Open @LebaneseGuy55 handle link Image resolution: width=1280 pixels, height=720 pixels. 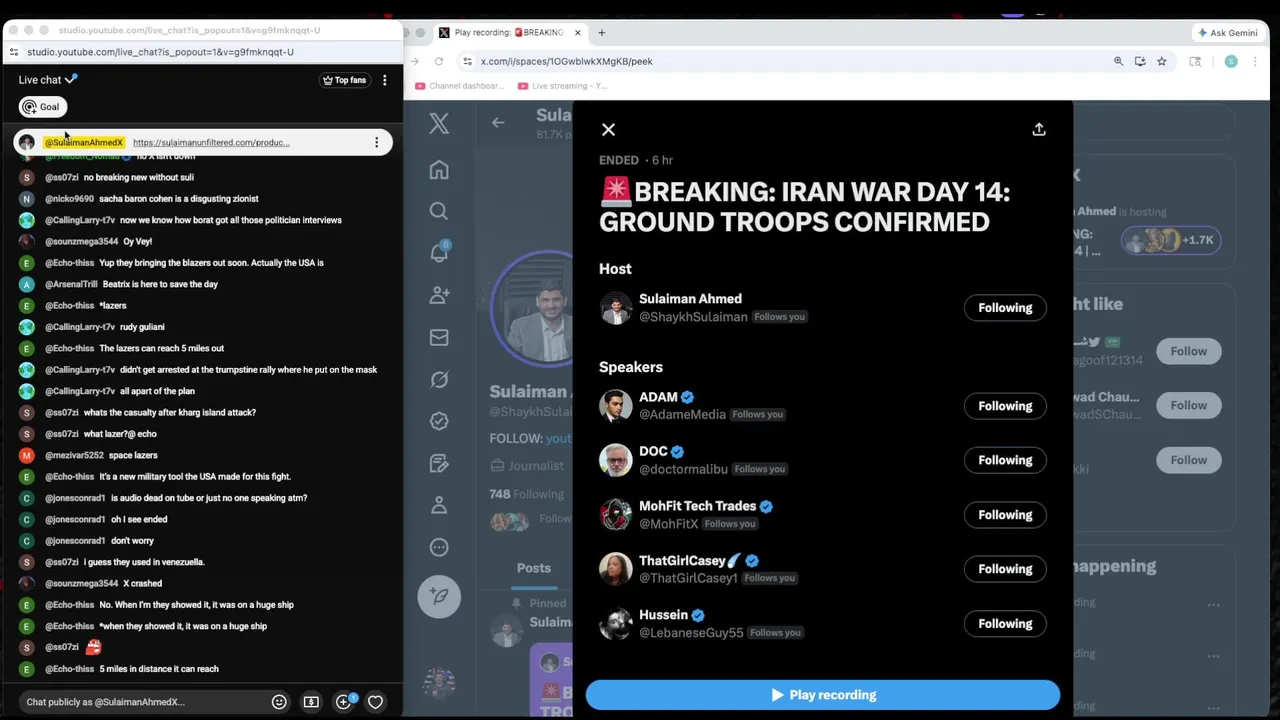click(x=691, y=633)
